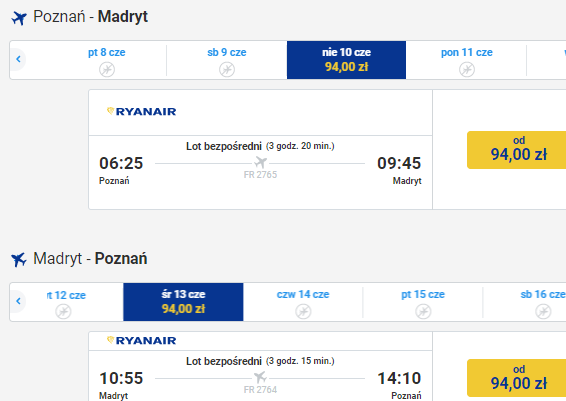
Task: Show earlier return dates with left chevron
Action: [18, 301]
